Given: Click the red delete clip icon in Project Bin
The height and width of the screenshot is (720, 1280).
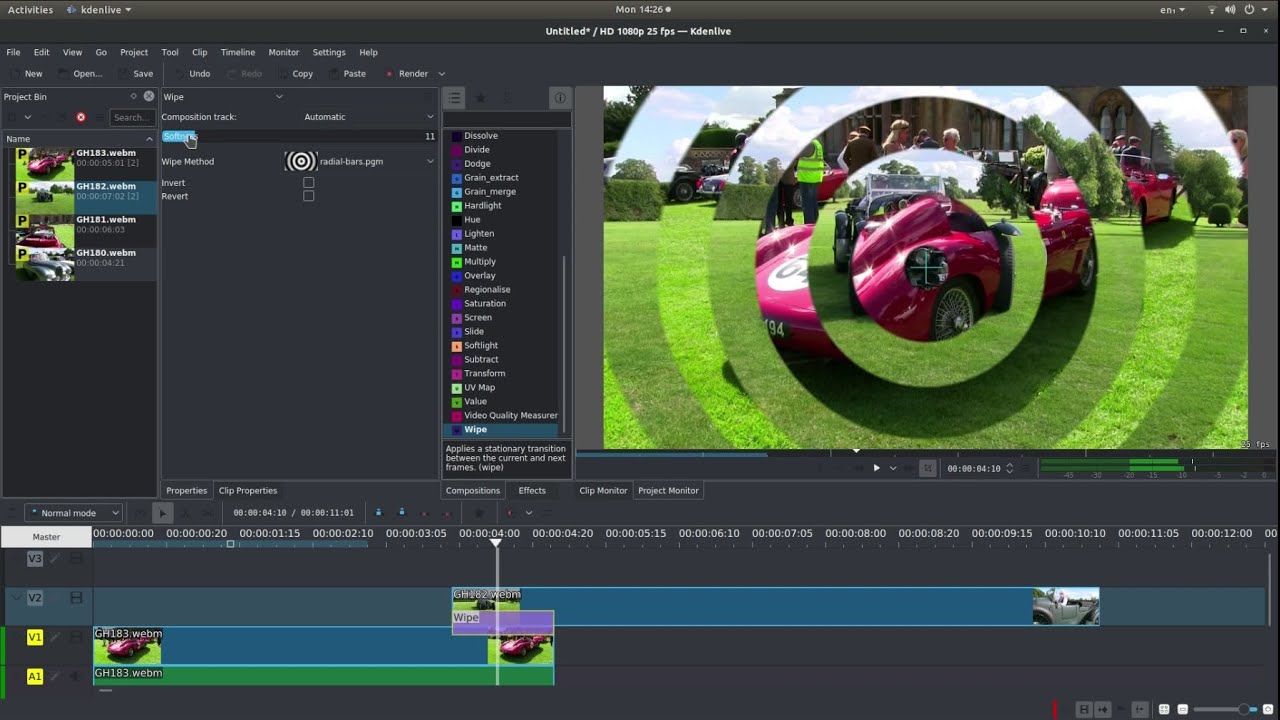Looking at the screenshot, I should 81,117.
